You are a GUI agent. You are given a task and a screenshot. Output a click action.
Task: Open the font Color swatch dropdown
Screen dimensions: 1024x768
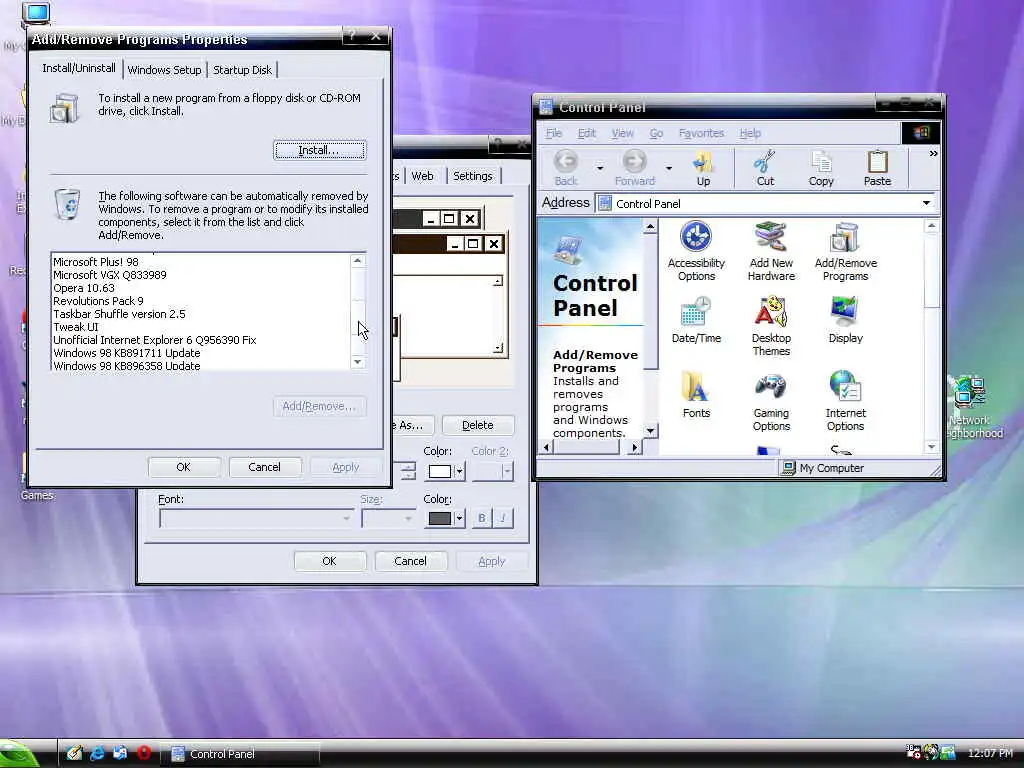tap(445, 519)
